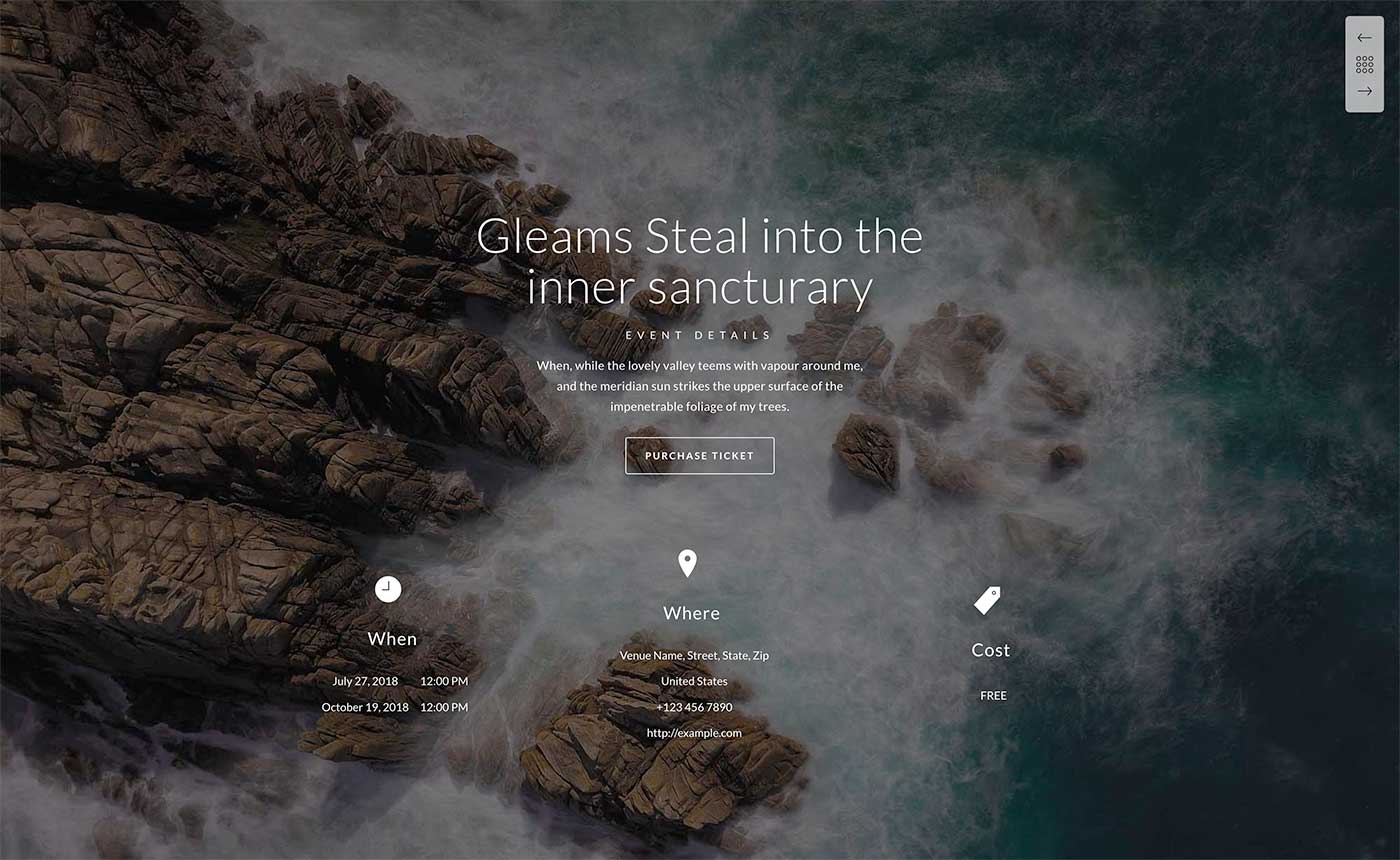The image size is (1400, 860).
Task: Open the http://example.com venue link
Action: coord(694,733)
